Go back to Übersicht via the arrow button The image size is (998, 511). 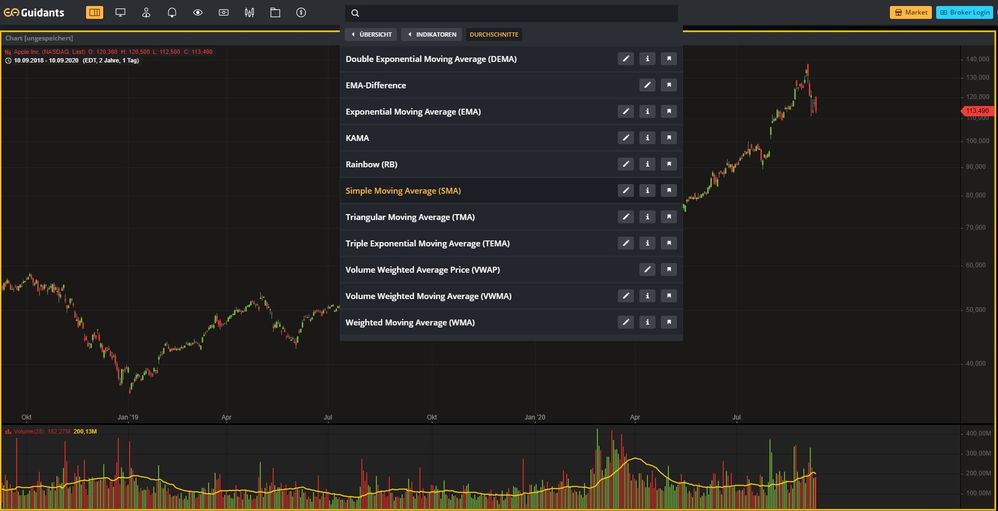[x=371, y=34]
